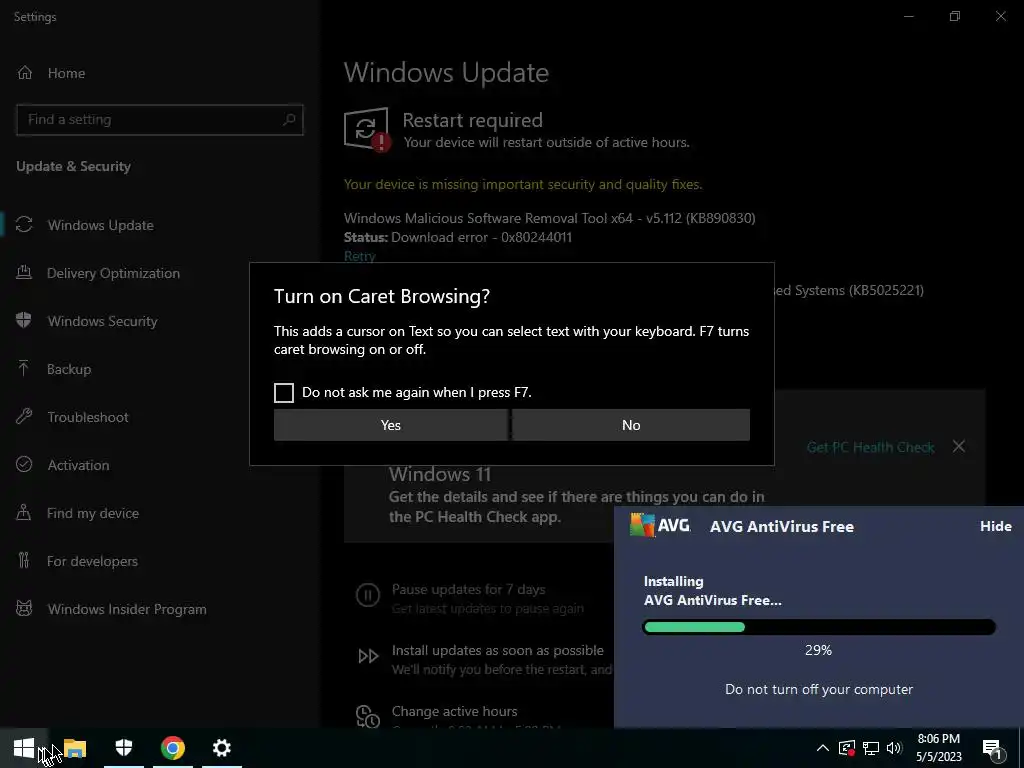
Task: Click the Backup arrow icon
Action: (x=24, y=368)
